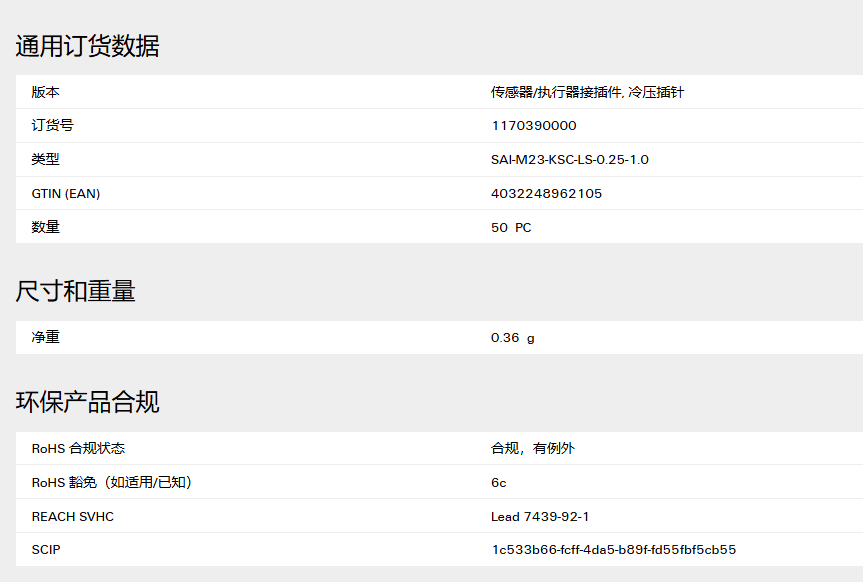The width and height of the screenshot is (863, 582).
Task: Click the GTIN value 4032248962105
Action: pos(547,194)
